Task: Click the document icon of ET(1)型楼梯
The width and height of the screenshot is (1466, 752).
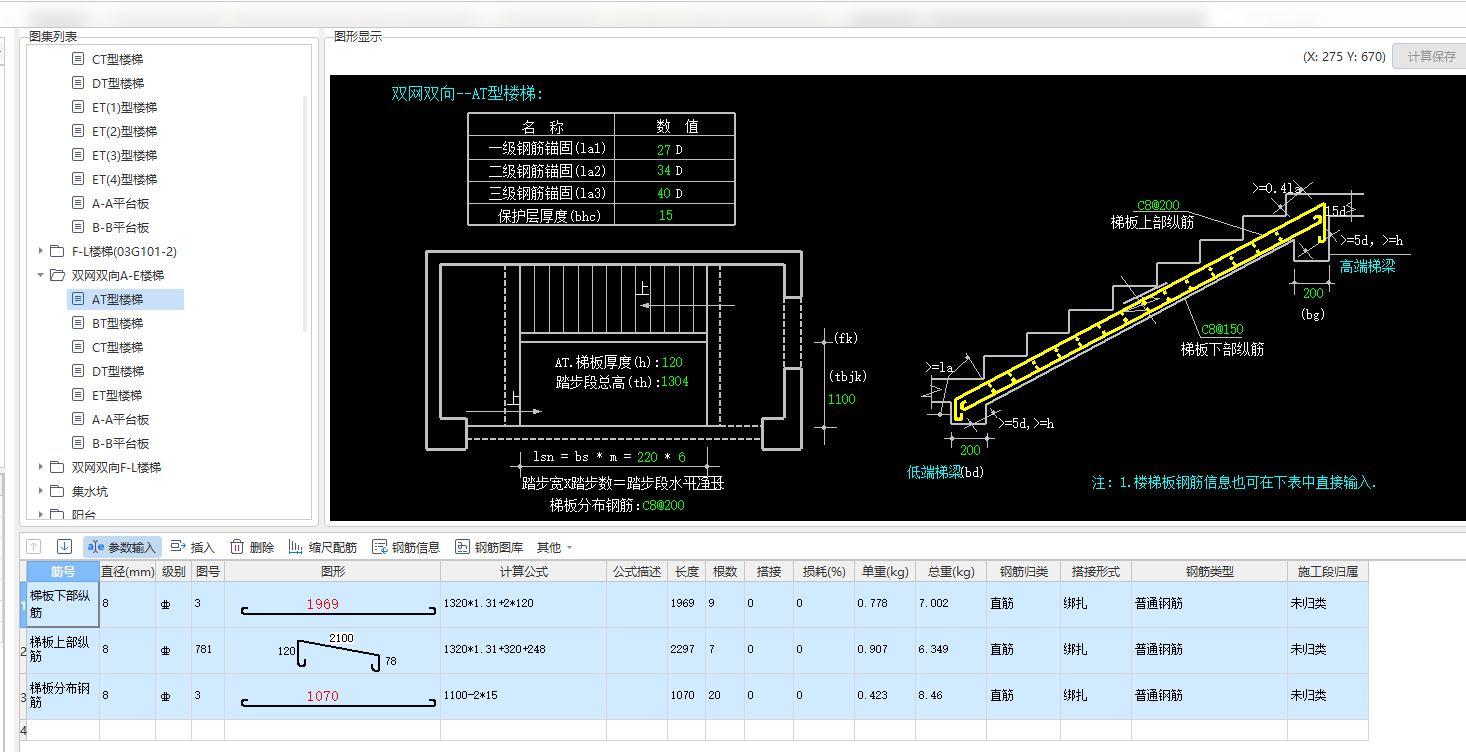Action: coord(78,107)
